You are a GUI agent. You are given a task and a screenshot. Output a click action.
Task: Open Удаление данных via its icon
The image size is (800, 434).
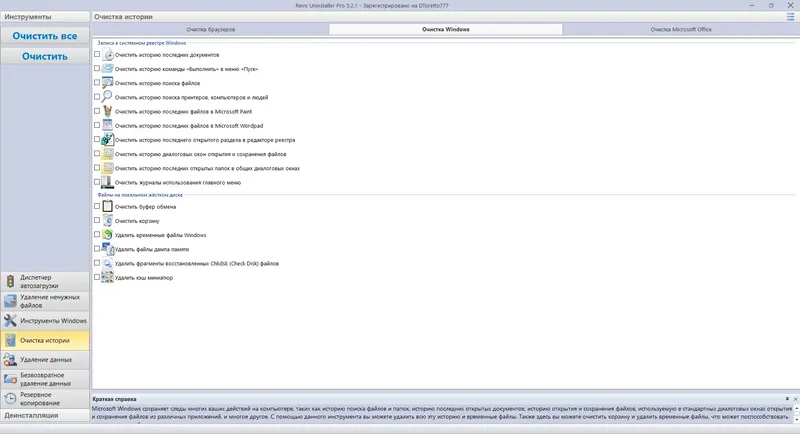click(10, 360)
